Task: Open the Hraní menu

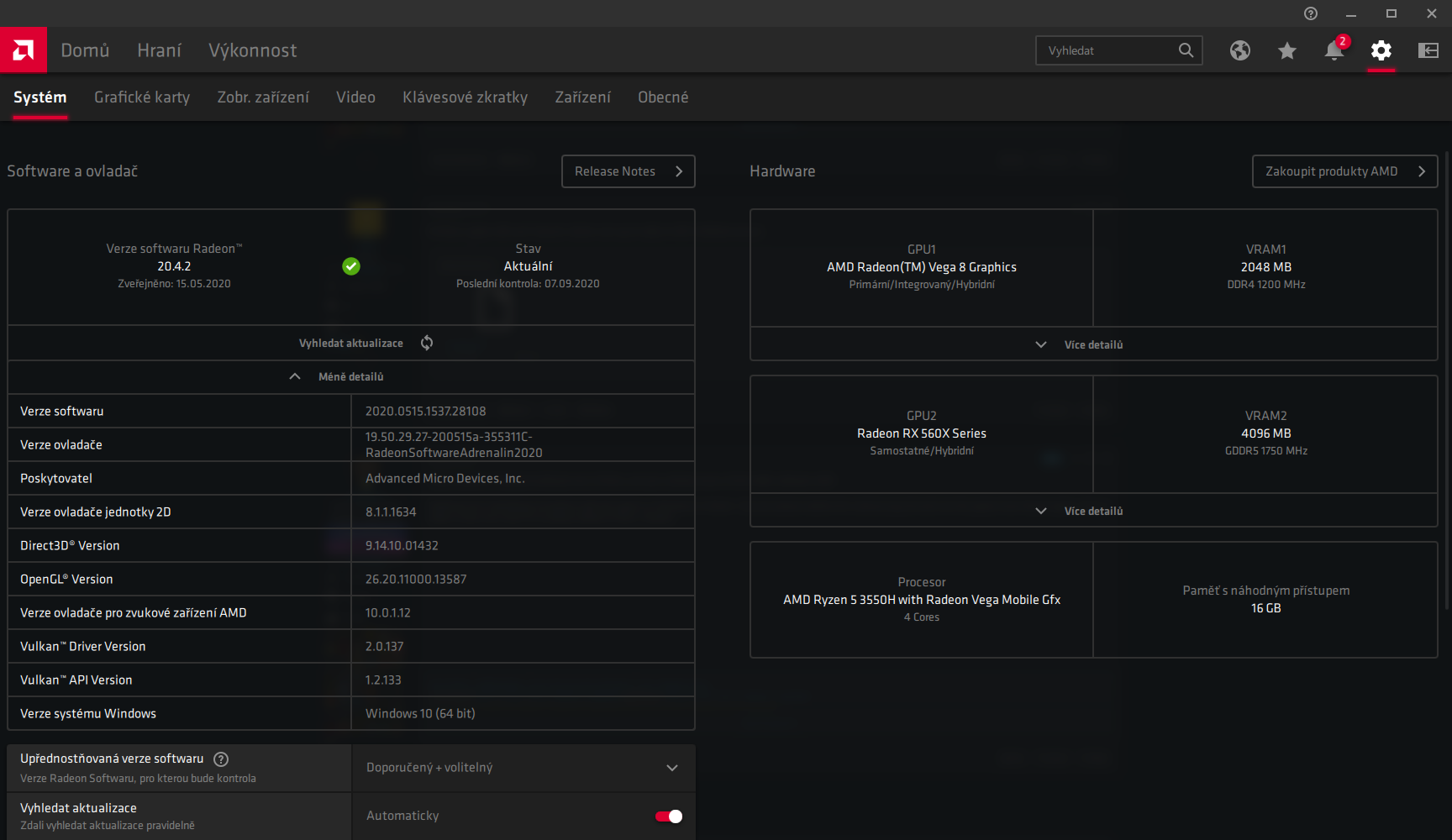Action: (x=159, y=50)
